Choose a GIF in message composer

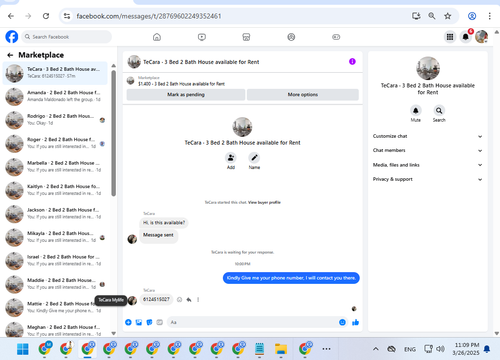(x=160, y=322)
